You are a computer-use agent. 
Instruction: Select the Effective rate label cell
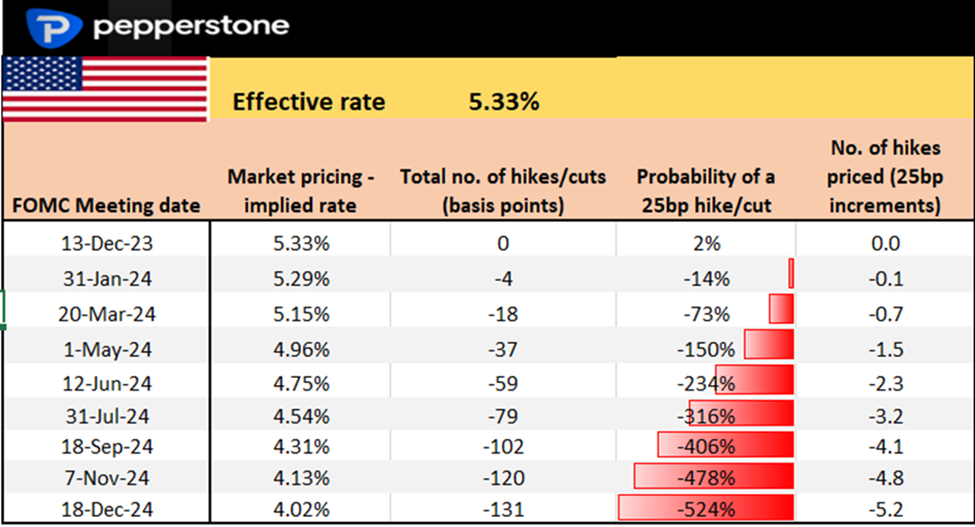tap(308, 102)
